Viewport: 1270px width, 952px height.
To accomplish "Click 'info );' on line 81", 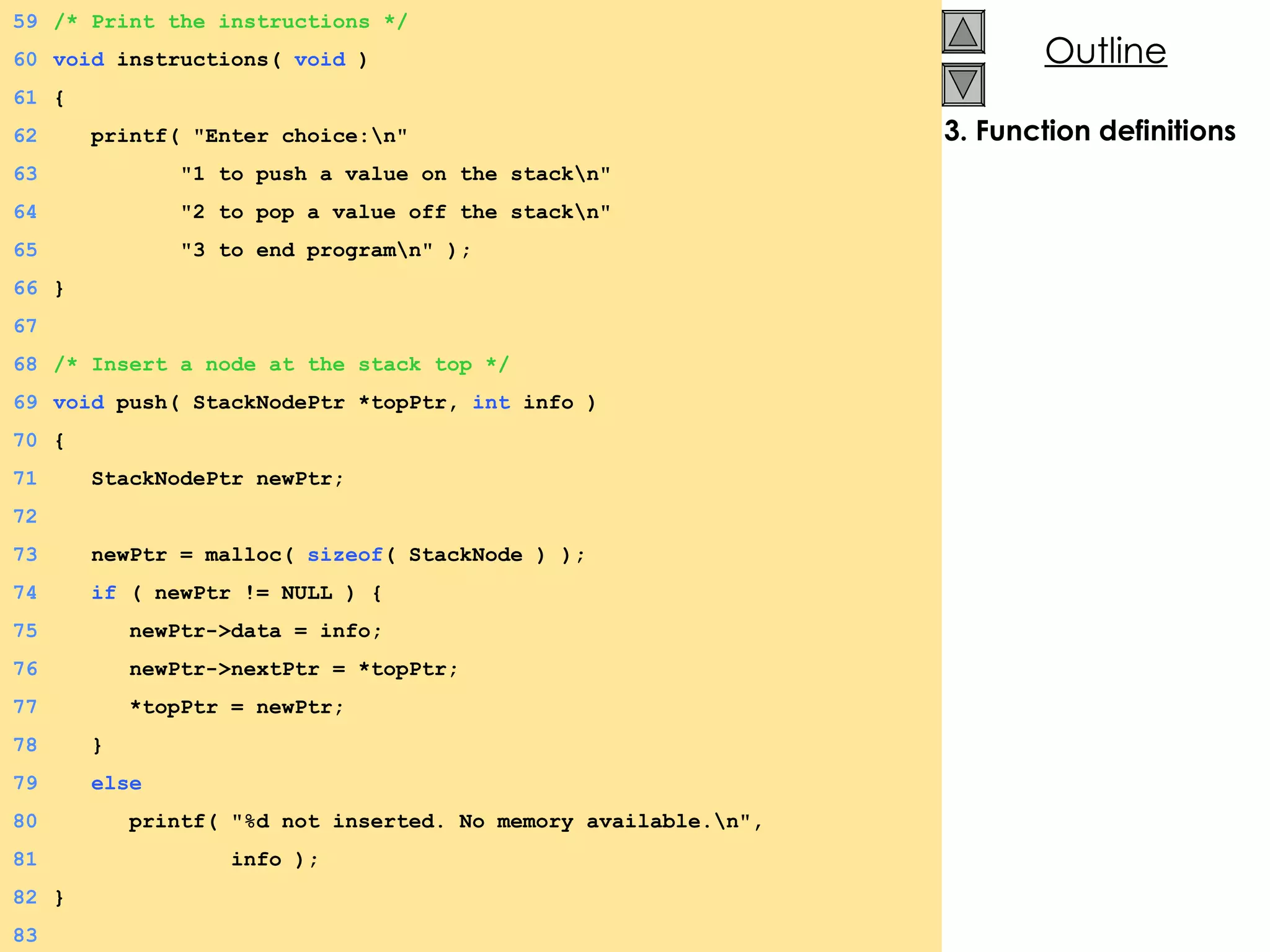I will 274,860.
